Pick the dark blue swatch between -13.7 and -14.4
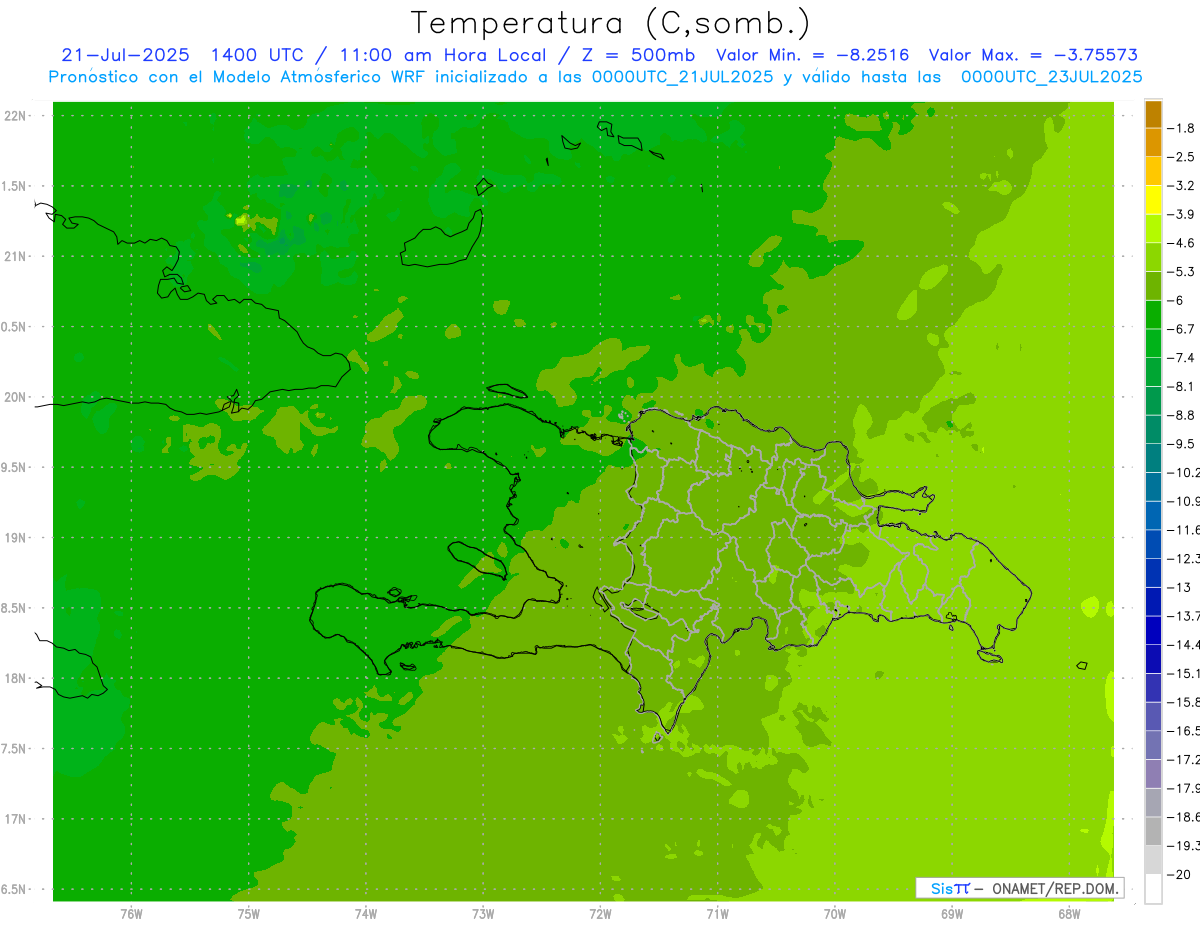1200x927 pixels. [1153, 630]
